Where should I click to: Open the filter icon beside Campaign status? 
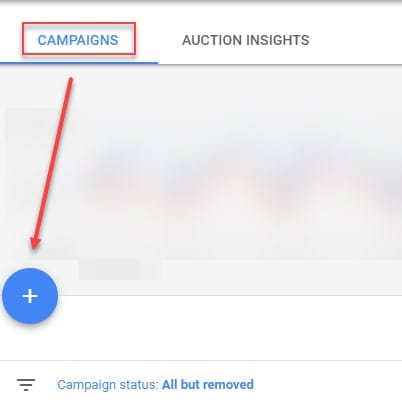26,385
